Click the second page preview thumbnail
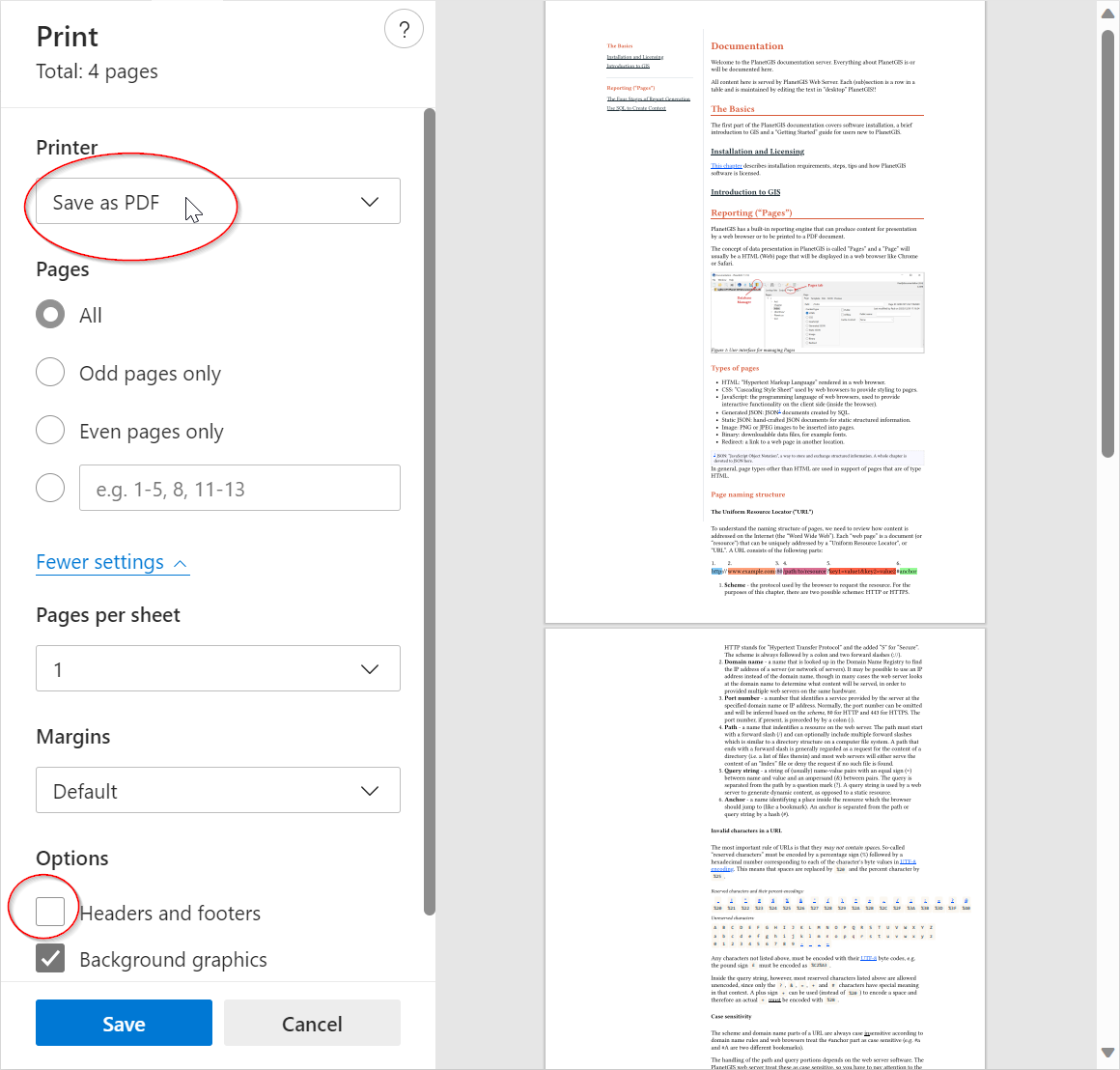 click(x=765, y=848)
